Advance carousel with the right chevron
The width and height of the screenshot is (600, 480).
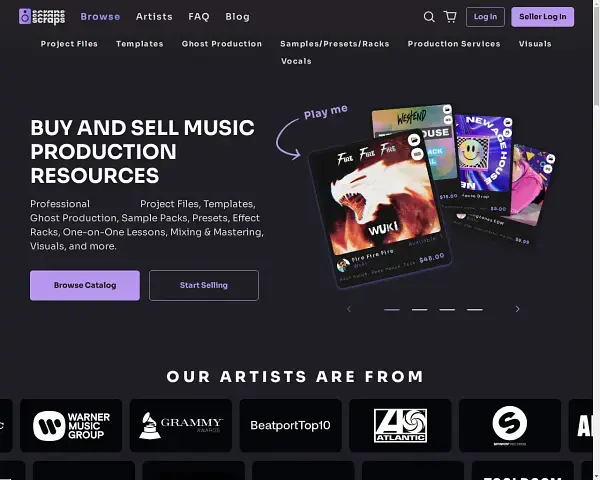click(x=517, y=309)
